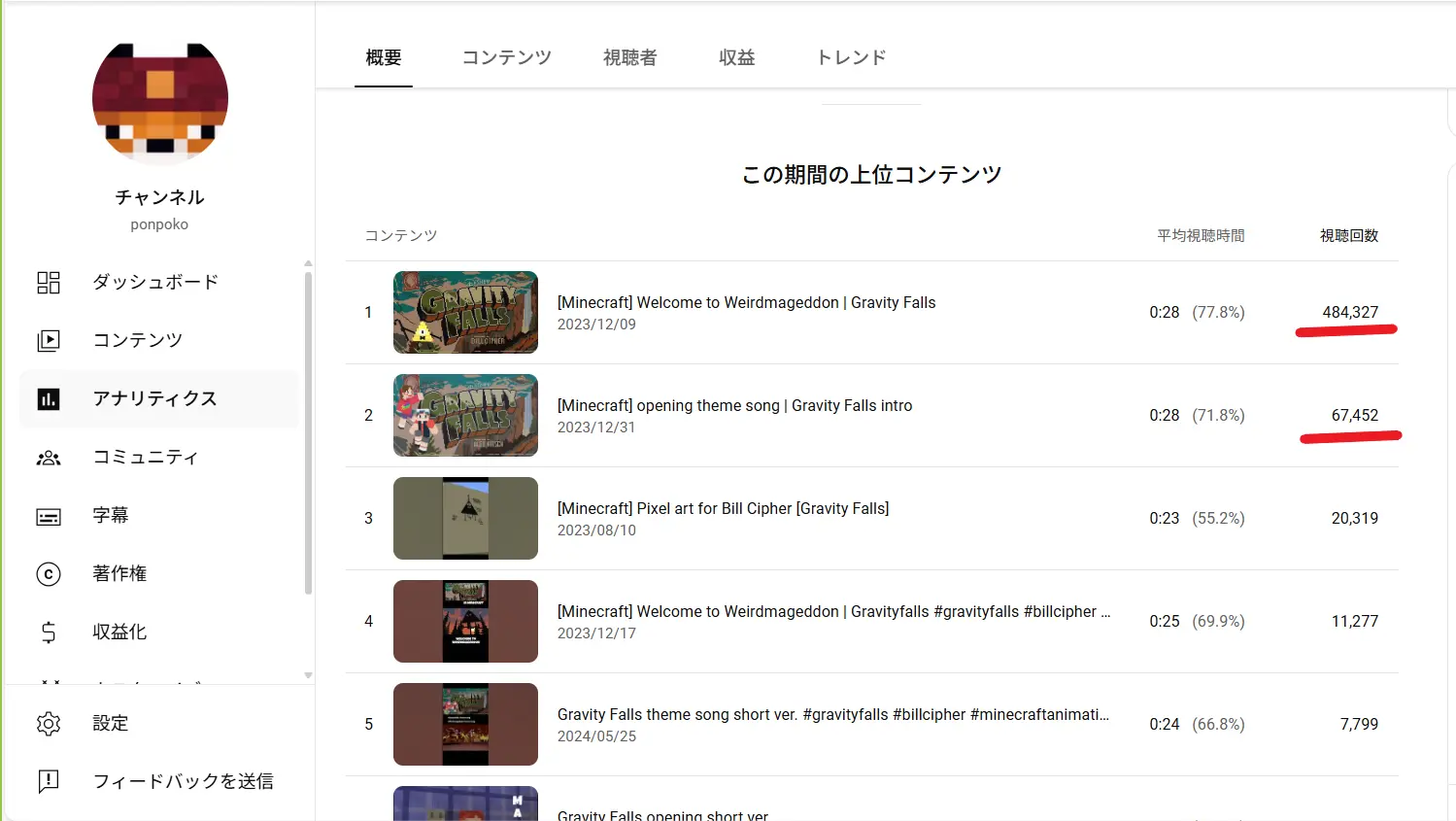Click the Dashboard grid icon in sidebar
Image resolution: width=1456 pixels, height=821 pixels.
(x=49, y=283)
